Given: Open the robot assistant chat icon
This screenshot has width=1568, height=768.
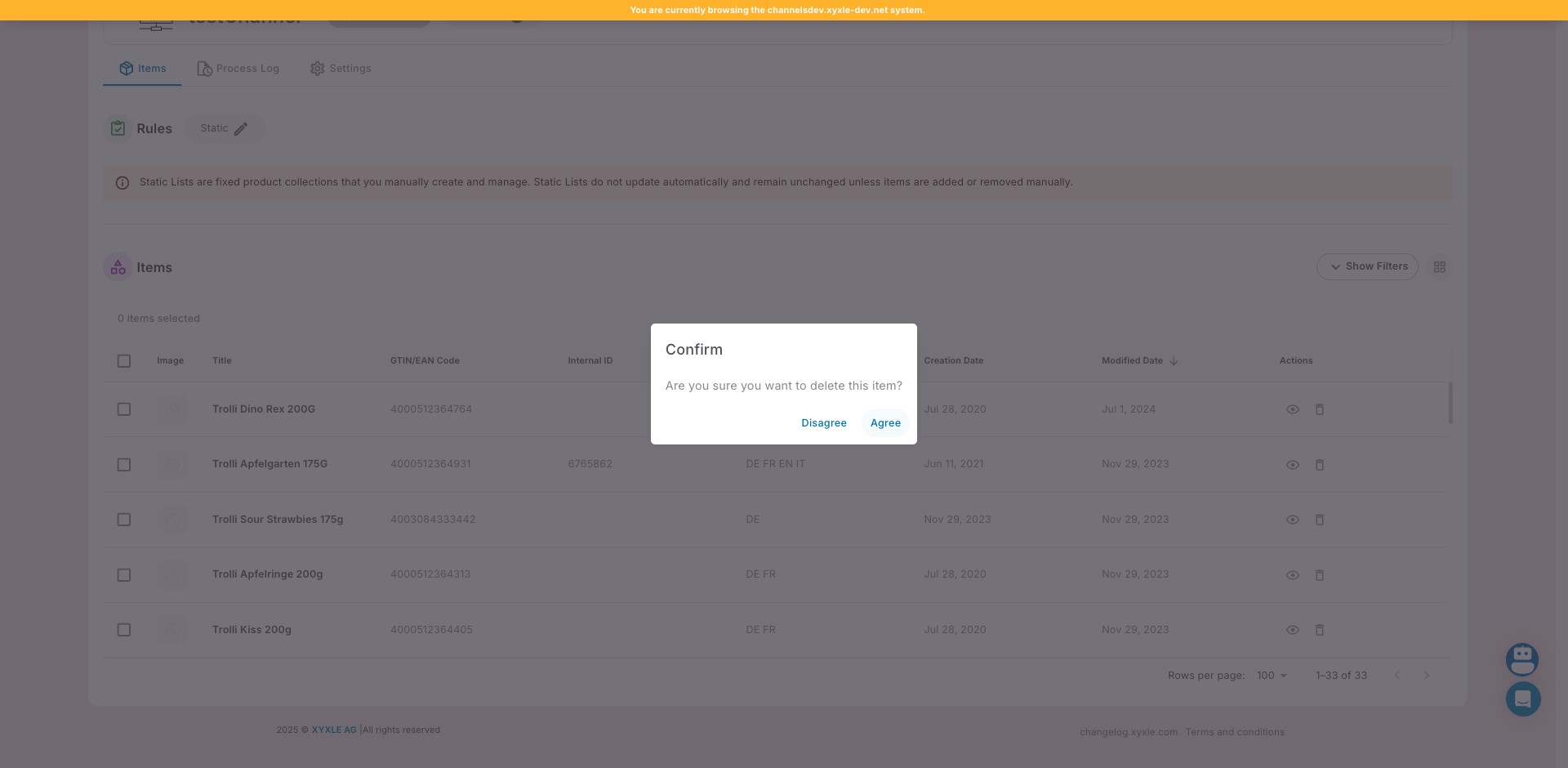Looking at the screenshot, I should click(x=1522, y=659).
